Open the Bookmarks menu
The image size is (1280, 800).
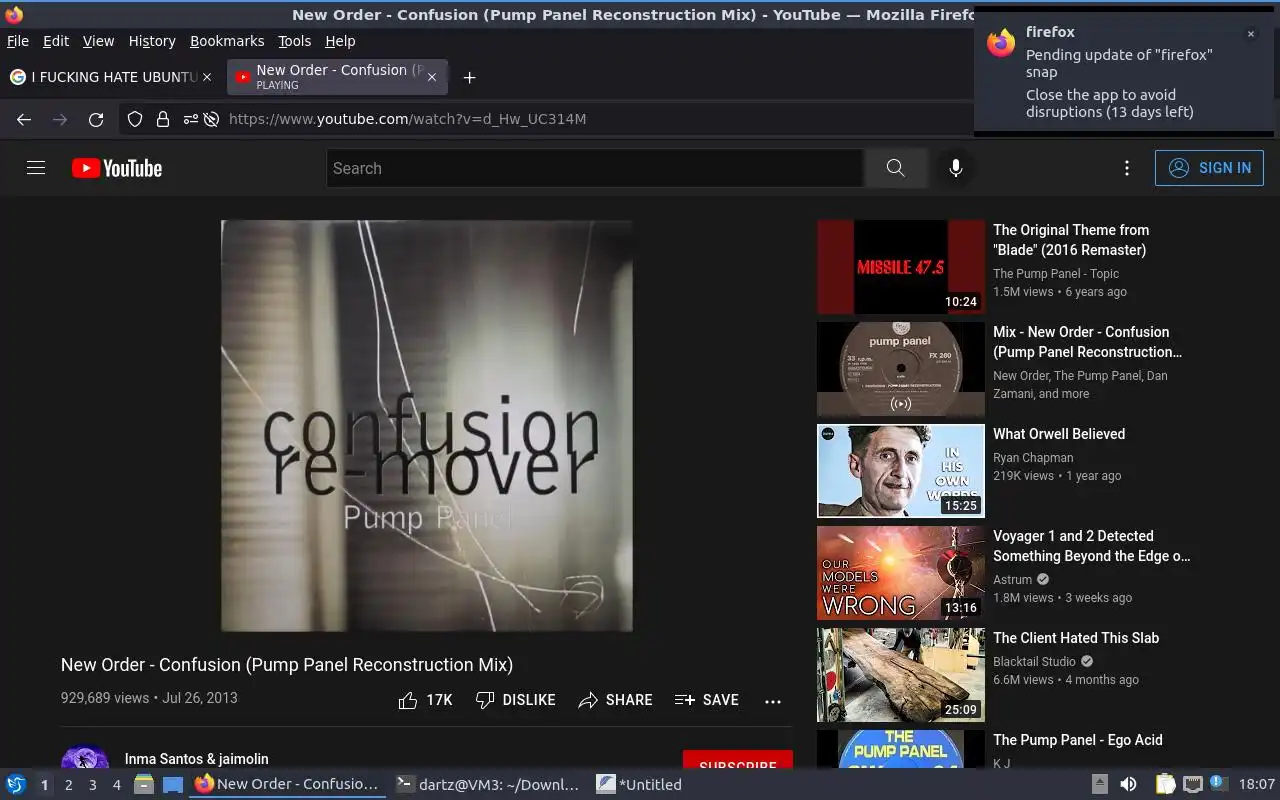[x=227, y=41]
